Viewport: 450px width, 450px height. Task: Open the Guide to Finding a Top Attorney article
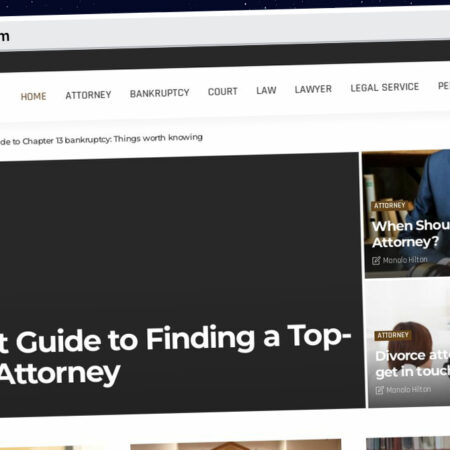coord(175,355)
